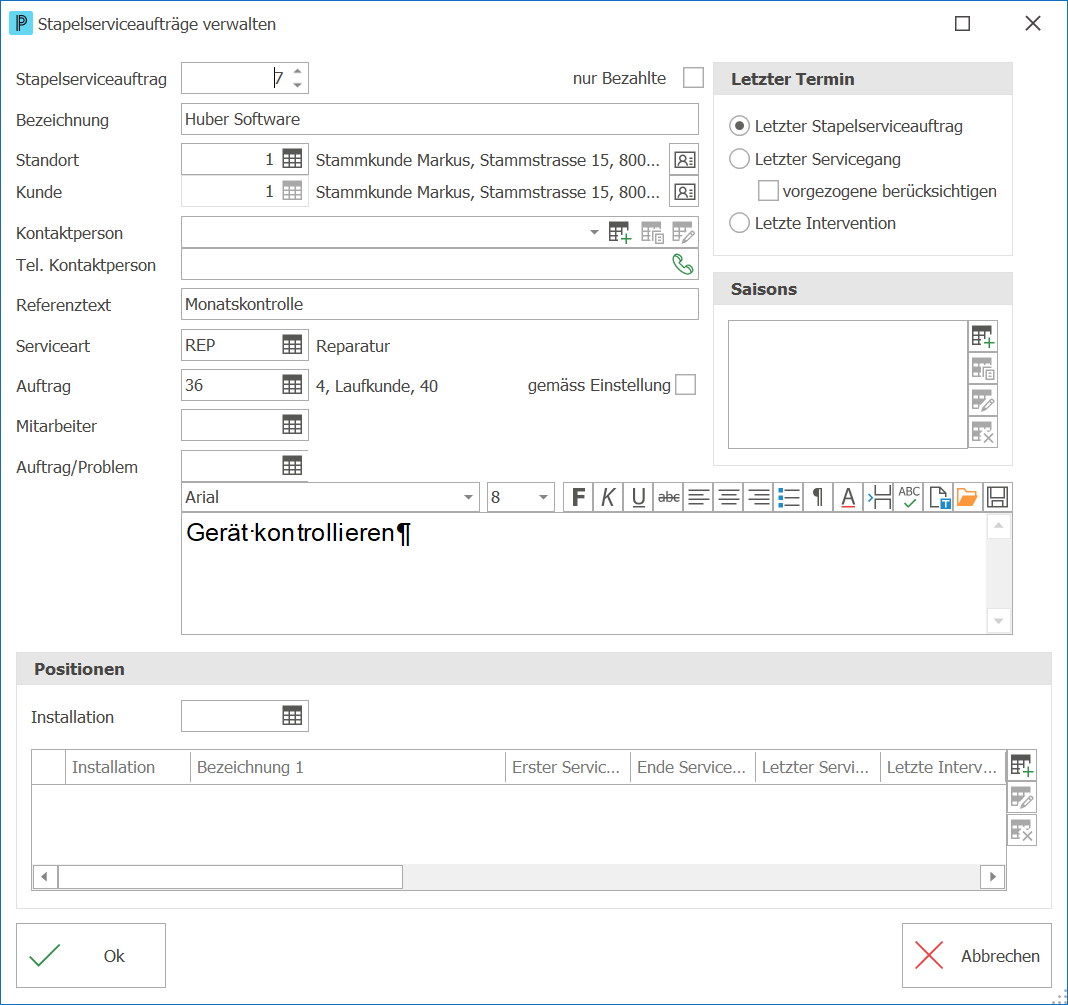Screen dimensions: 1068x1005
Task: Click the Bezeichnung field containing Huber Software
Action: point(440,119)
